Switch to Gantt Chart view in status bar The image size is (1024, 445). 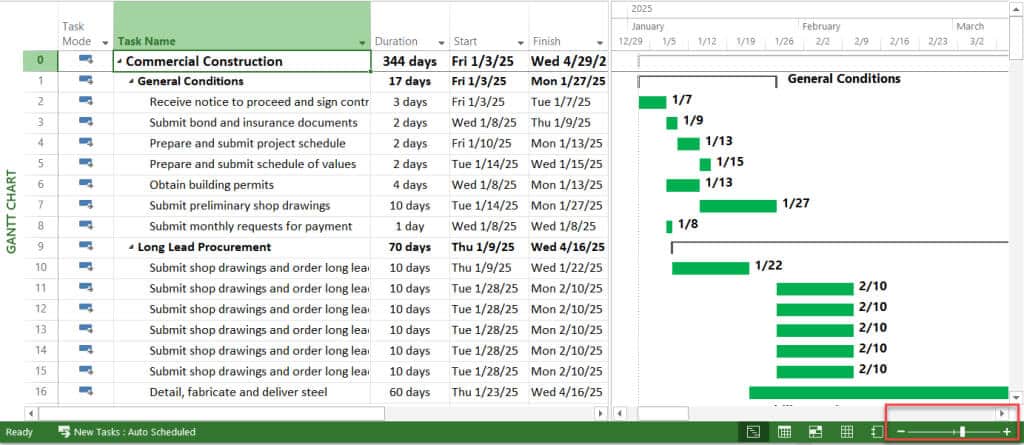(753, 431)
